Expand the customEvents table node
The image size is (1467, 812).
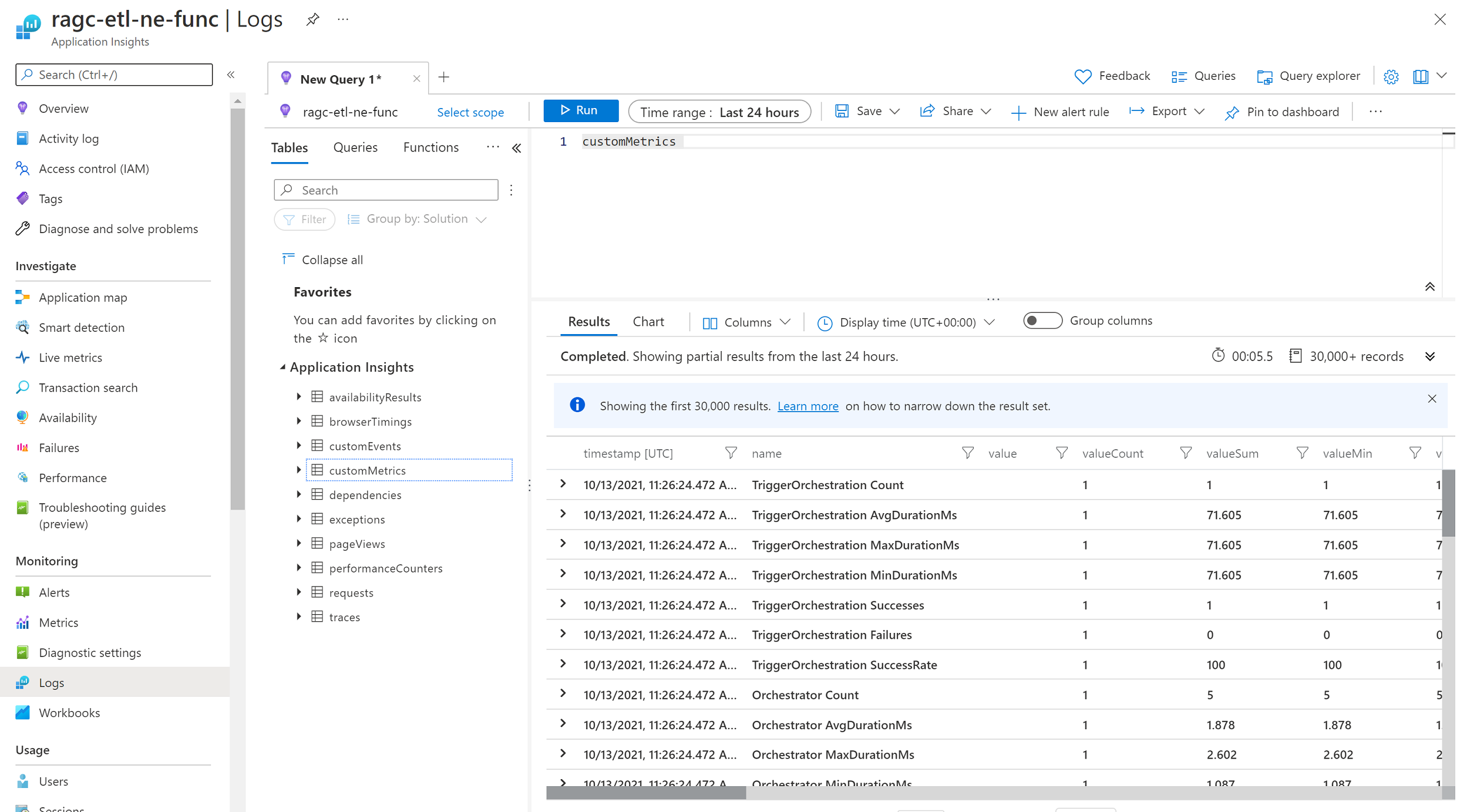tap(298, 446)
